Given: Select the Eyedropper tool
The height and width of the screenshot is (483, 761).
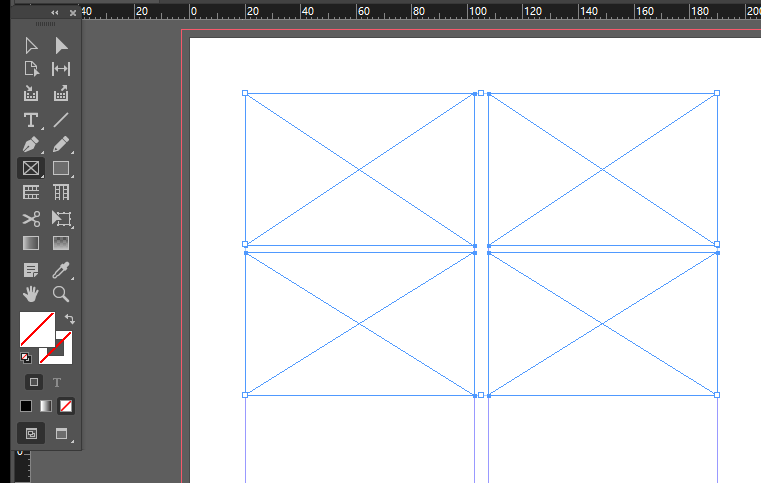Looking at the screenshot, I should pyautogui.click(x=61, y=270).
